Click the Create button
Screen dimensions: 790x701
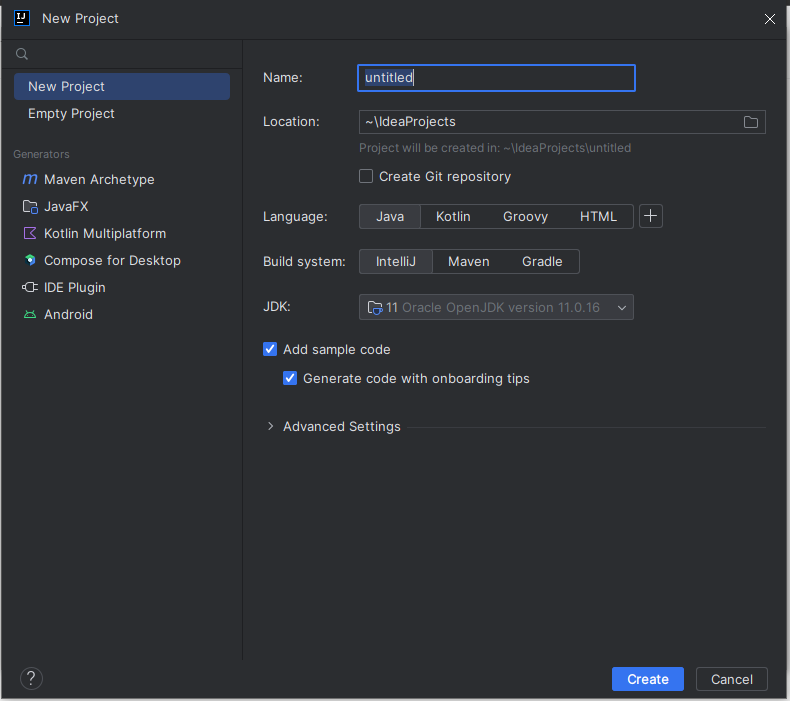click(x=647, y=679)
